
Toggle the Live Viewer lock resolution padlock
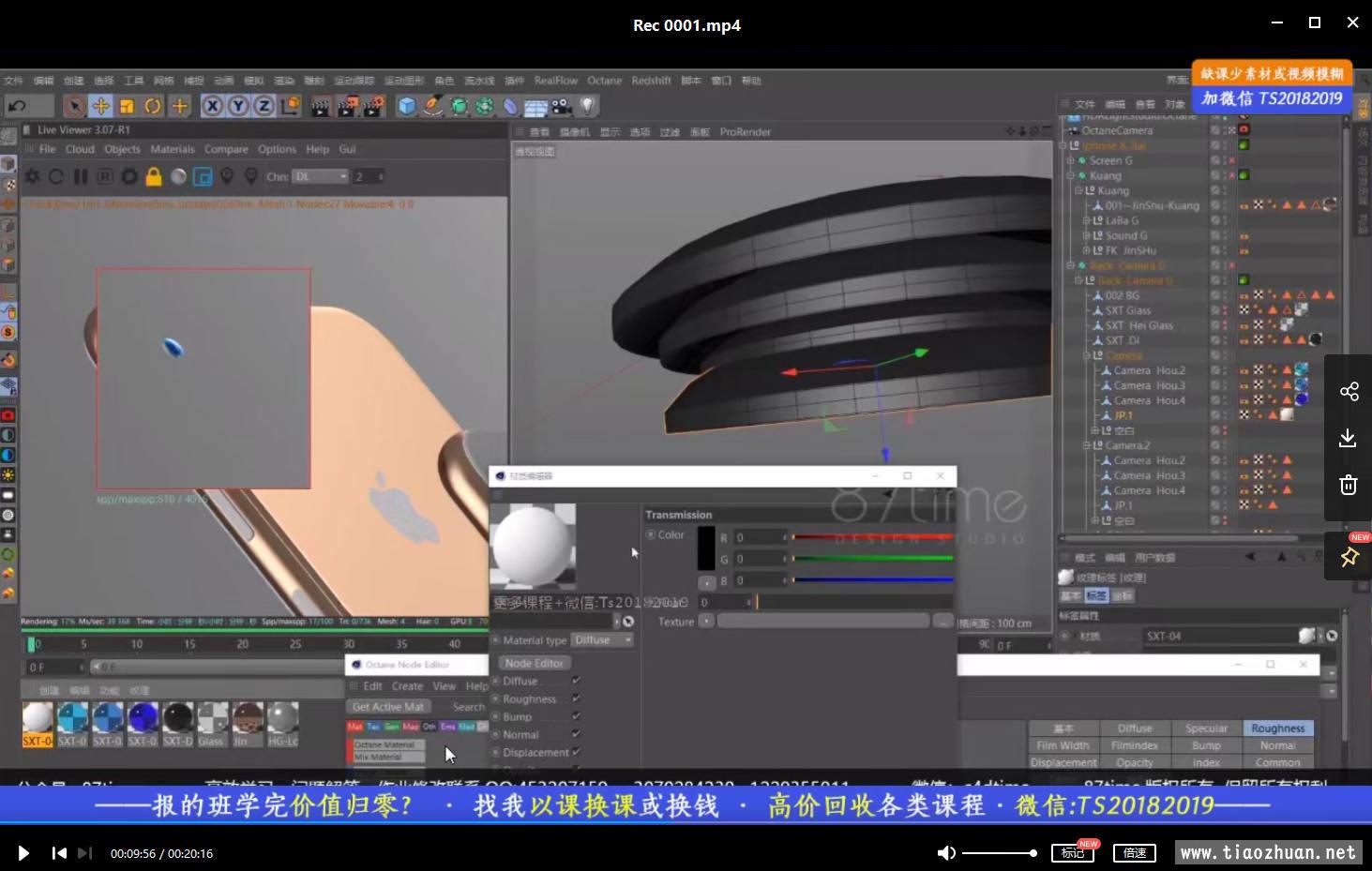pos(154,176)
